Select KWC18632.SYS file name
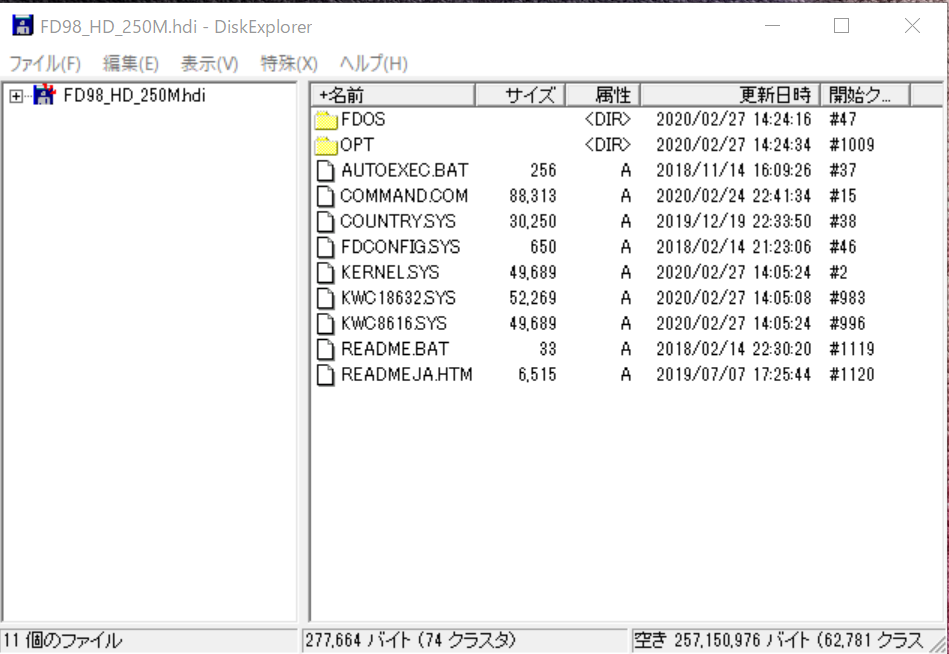The image size is (949, 654). coord(398,298)
